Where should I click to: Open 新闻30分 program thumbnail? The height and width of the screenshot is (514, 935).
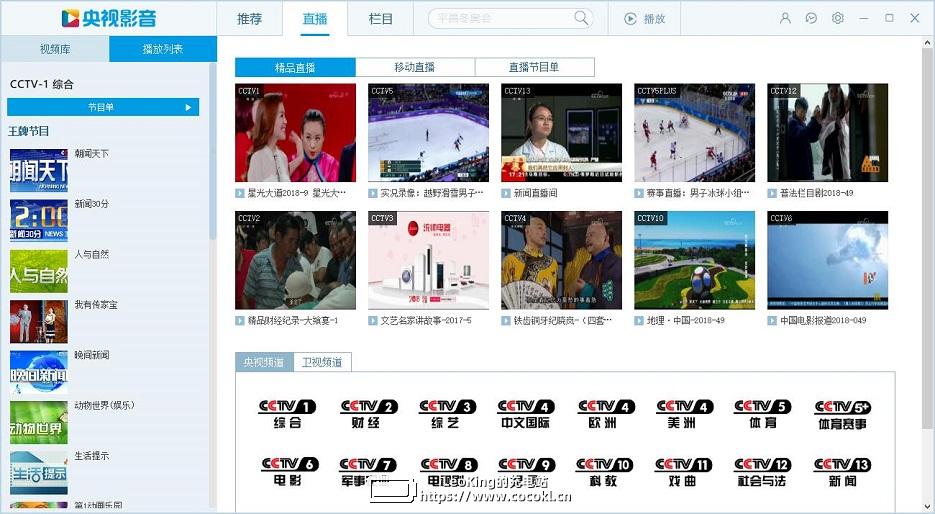(39, 221)
